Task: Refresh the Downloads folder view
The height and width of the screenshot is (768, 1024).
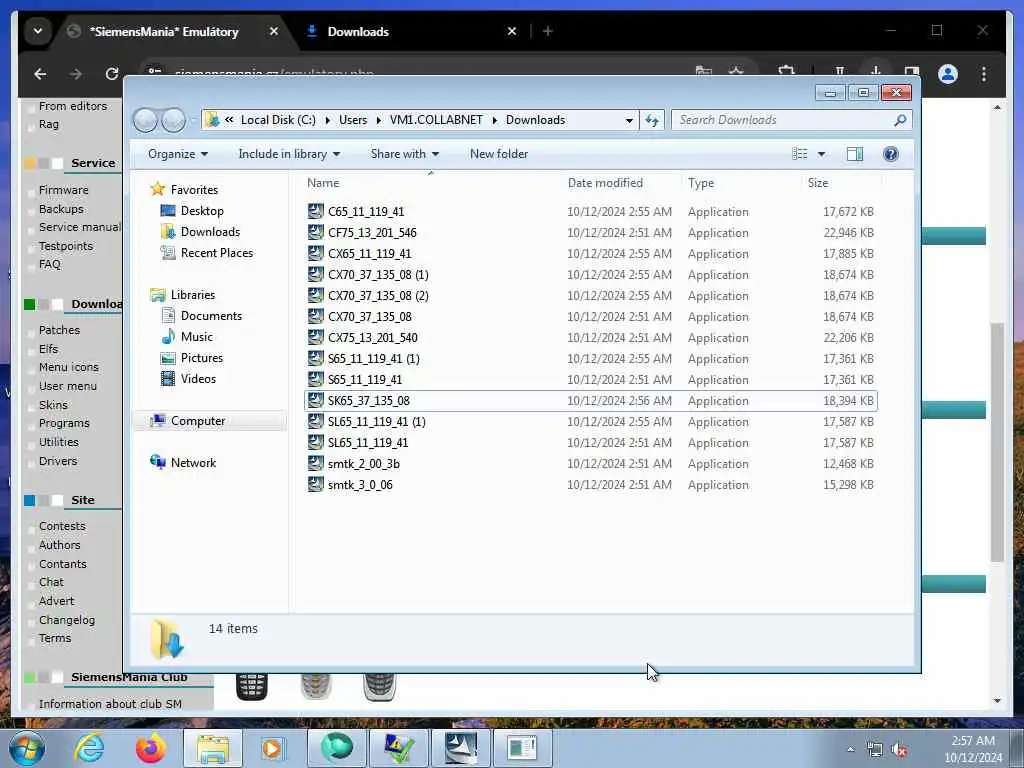Action: click(652, 120)
